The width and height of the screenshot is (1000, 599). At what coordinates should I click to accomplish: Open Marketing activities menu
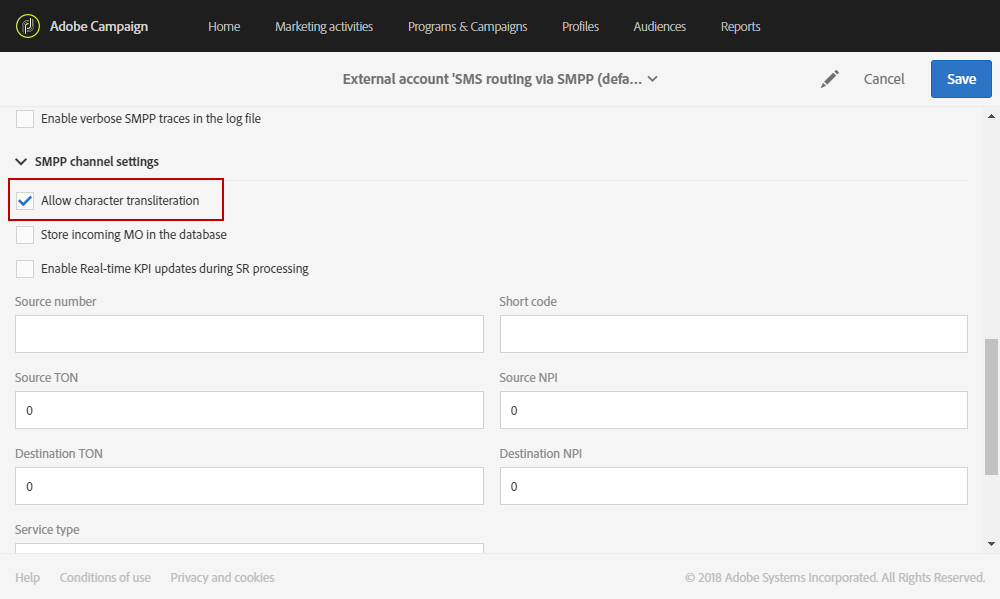coord(324,27)
